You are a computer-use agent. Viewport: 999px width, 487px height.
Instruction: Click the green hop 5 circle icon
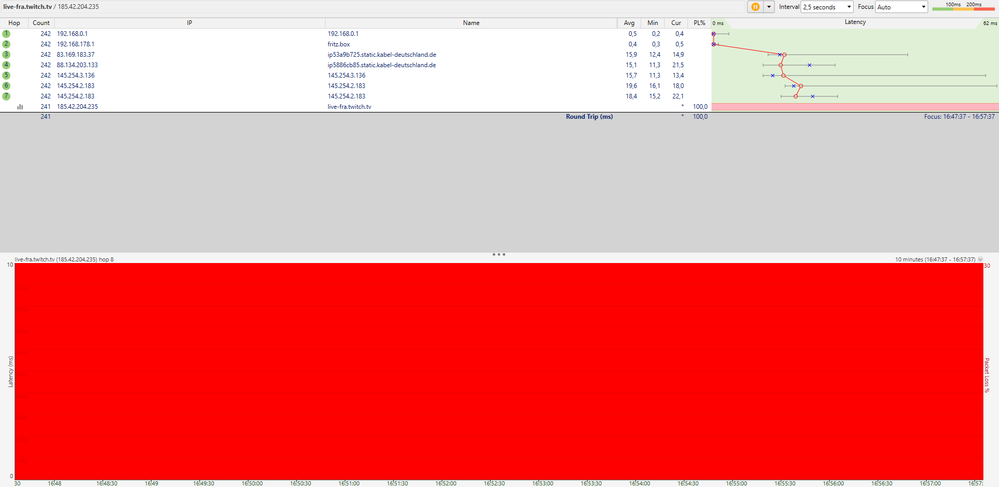coord(6,75)
